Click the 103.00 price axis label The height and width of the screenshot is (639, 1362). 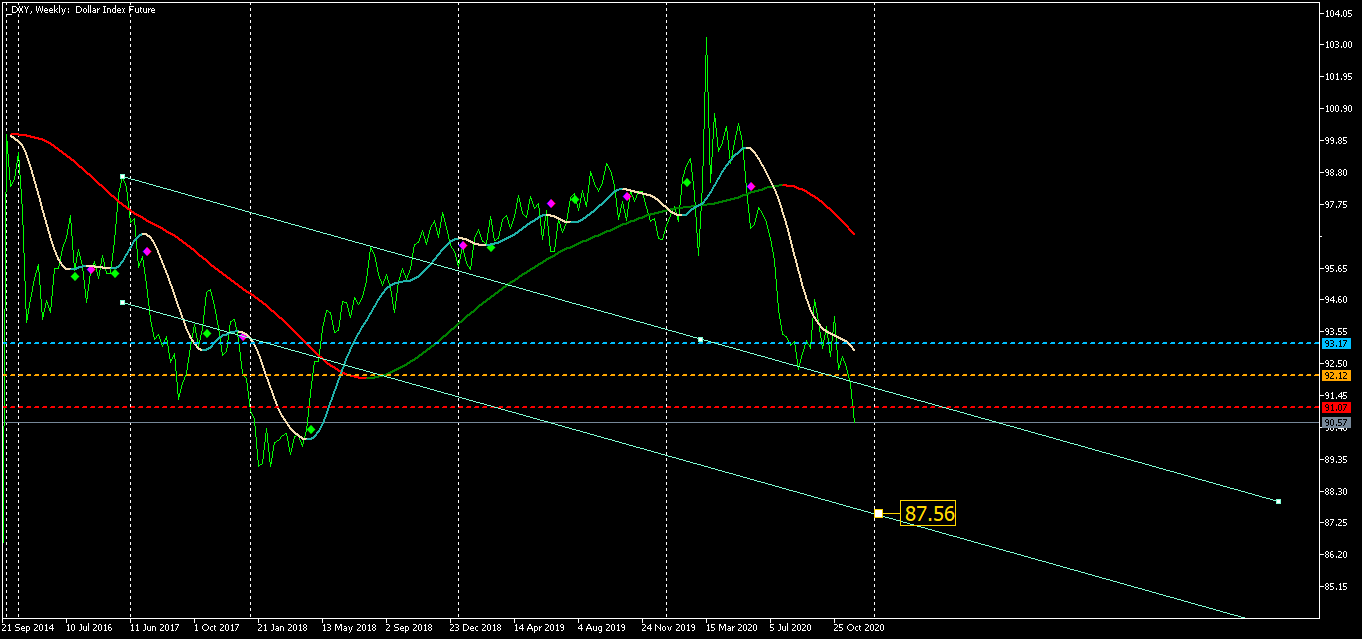pos(1338,45)
